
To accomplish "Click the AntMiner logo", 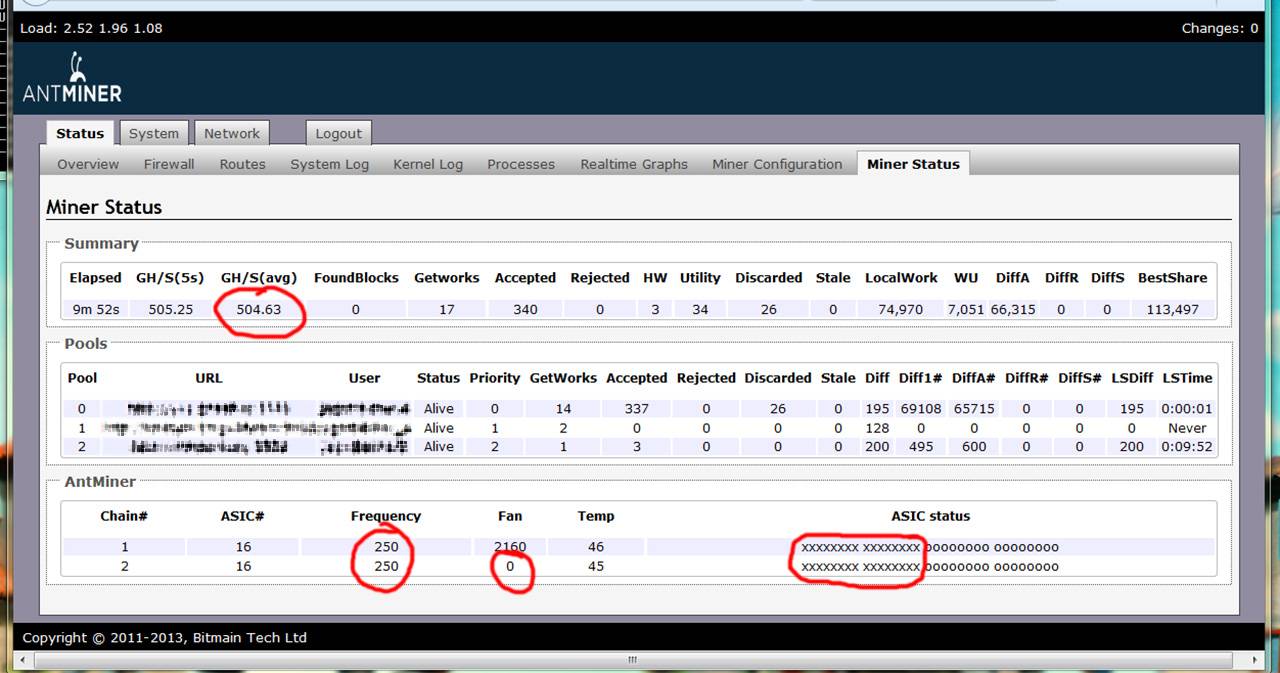I will coord(72,79).
